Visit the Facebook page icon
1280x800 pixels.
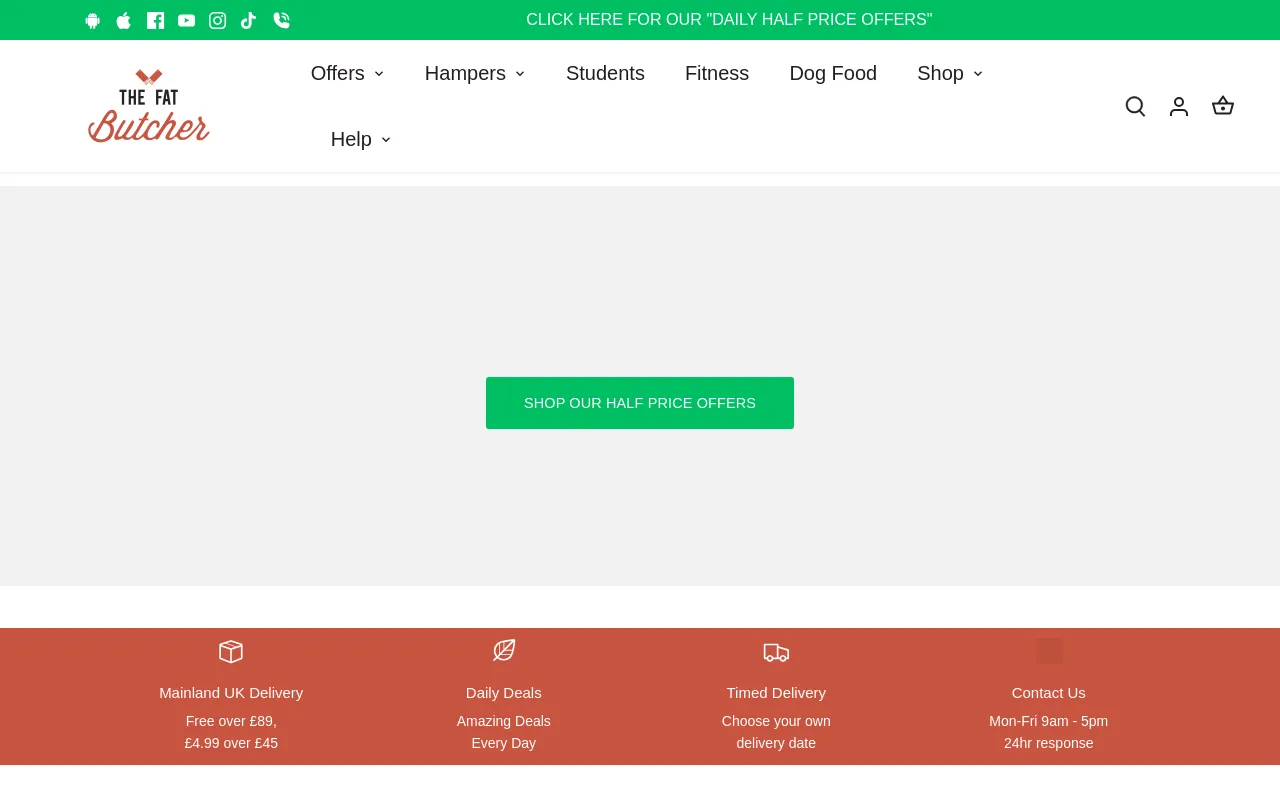155,20
